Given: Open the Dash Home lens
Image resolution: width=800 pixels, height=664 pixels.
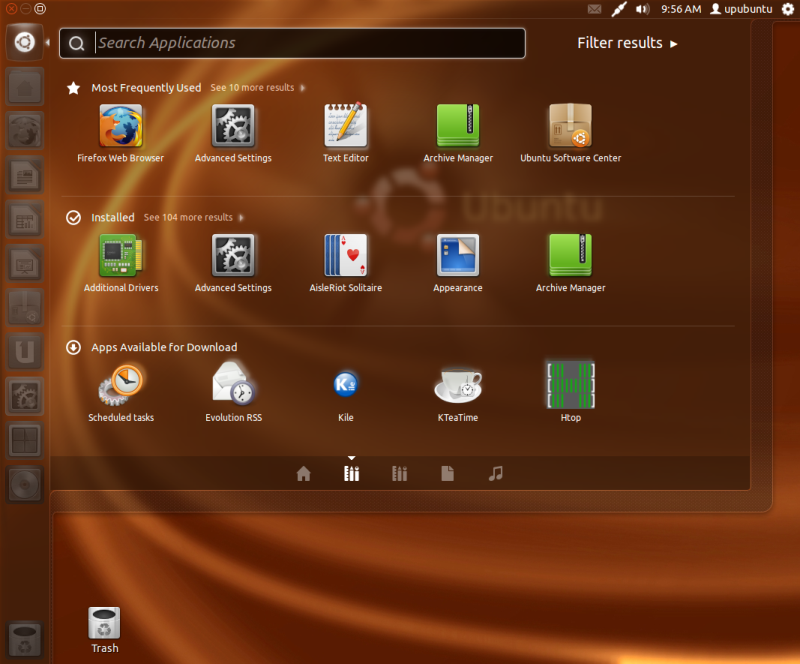Looking at the screenshot, I should [303, 473].
